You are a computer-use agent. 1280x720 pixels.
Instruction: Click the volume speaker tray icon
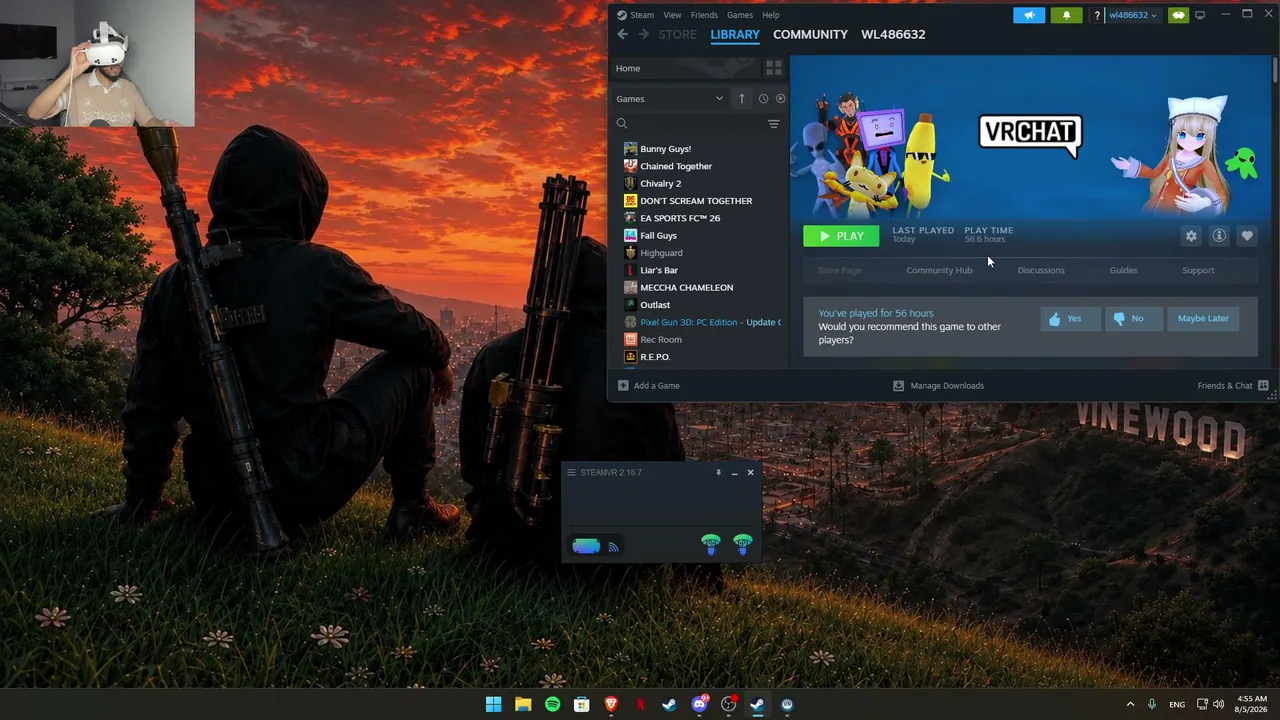click(1218, 705)
